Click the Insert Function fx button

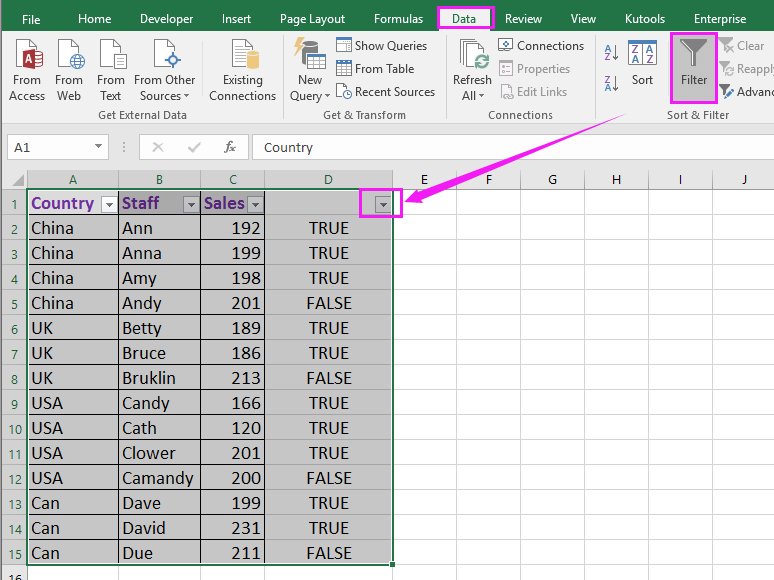pyautogui.click(x=229, y=147)
